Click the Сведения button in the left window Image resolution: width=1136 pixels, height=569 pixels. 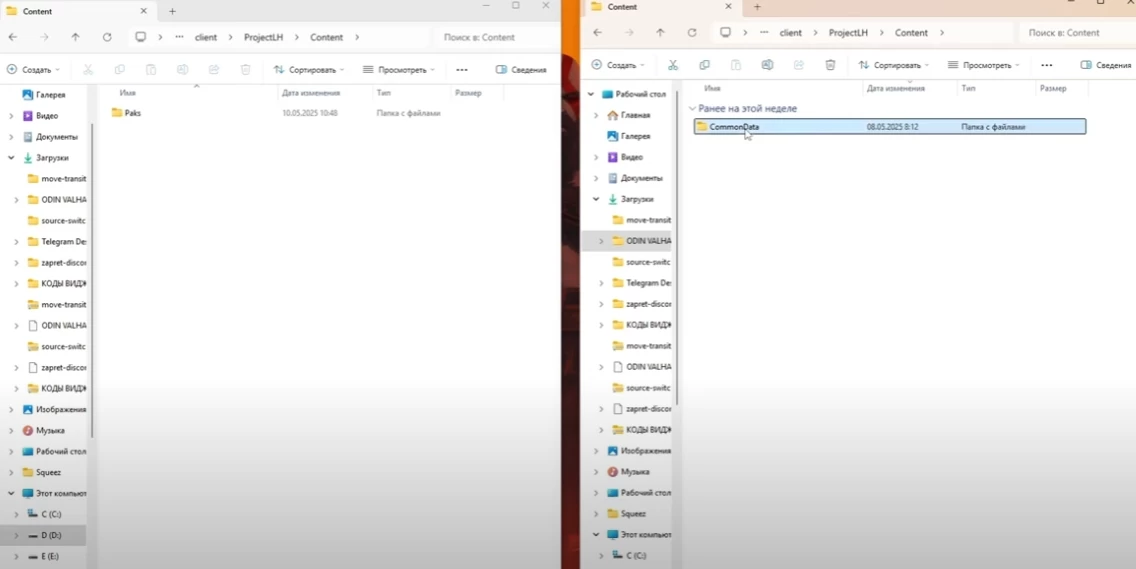521,70
